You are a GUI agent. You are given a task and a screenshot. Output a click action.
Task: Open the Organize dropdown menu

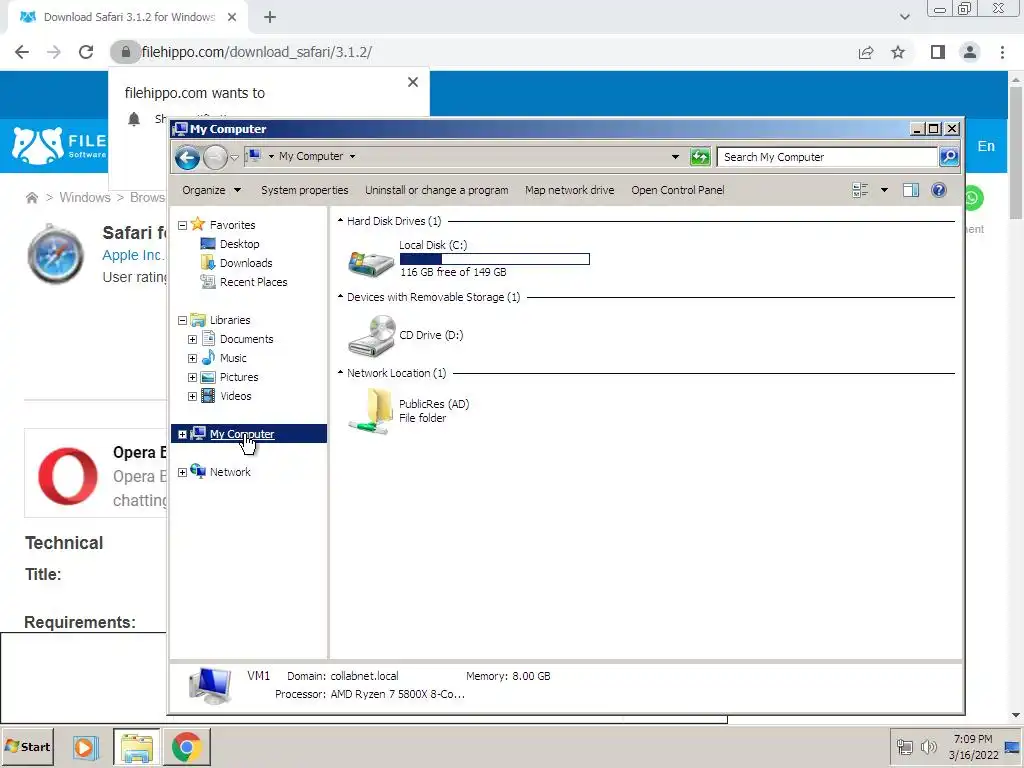pos(212,190)
